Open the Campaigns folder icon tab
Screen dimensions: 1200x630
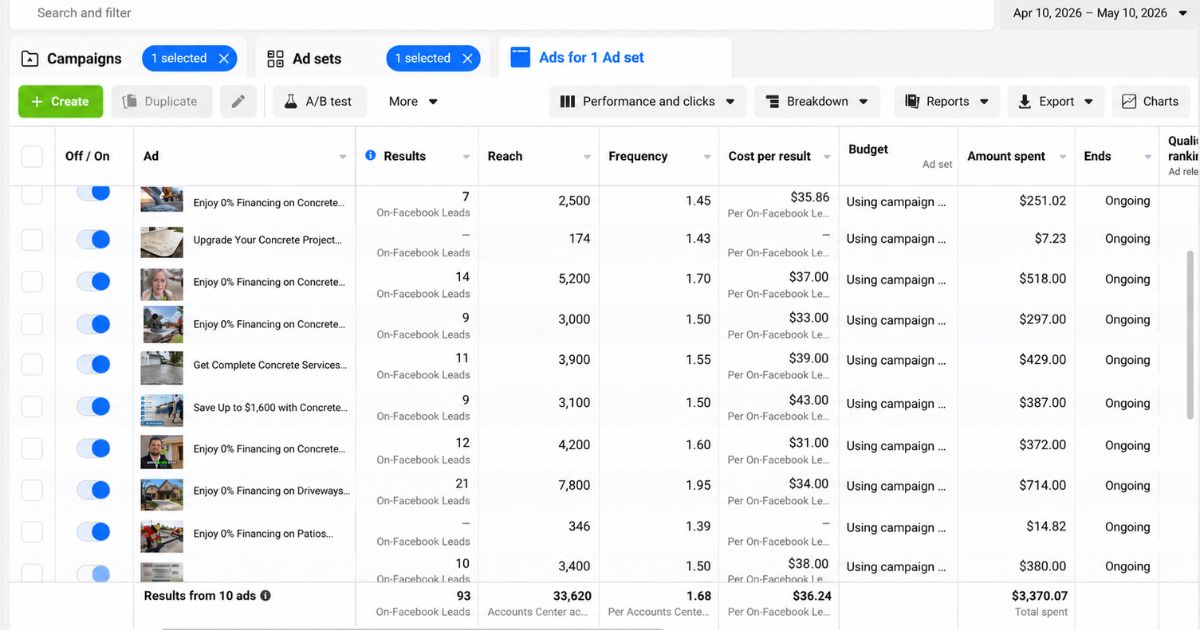coord(31,59)
